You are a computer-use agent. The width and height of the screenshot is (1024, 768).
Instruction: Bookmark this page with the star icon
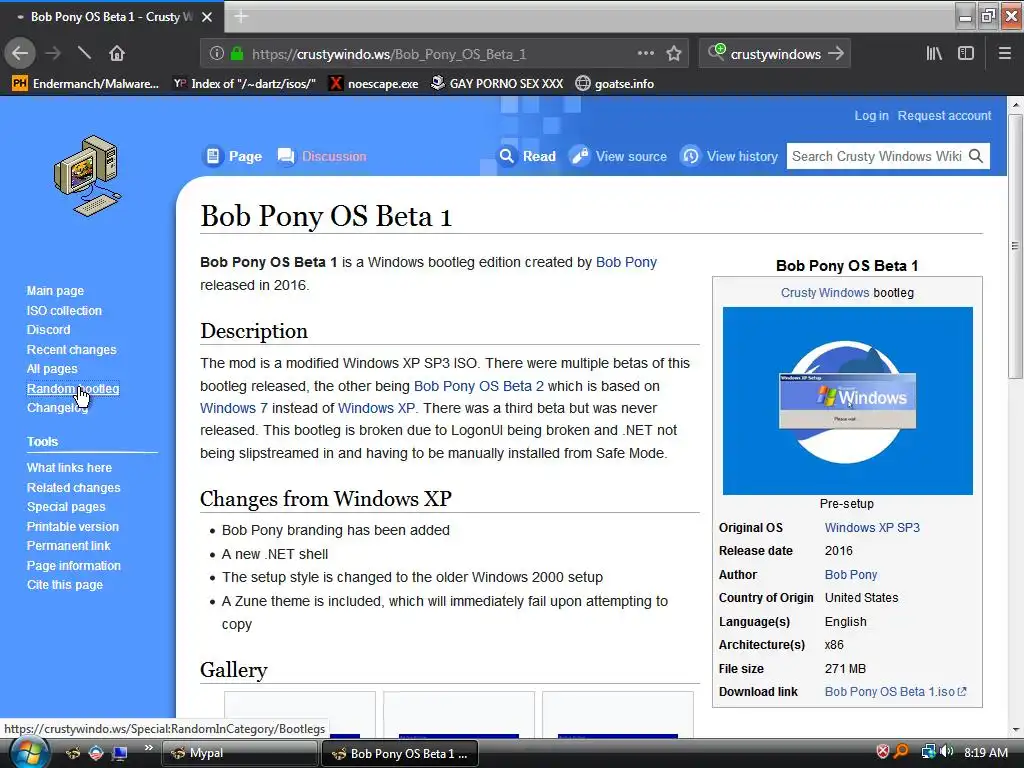(674, 54)
